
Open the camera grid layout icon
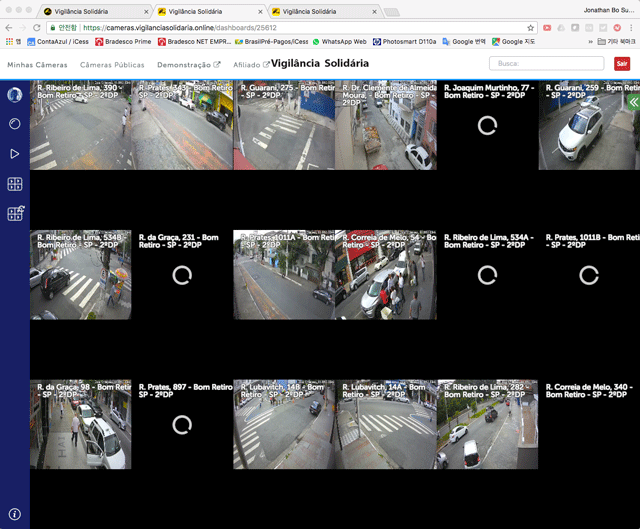15,184
